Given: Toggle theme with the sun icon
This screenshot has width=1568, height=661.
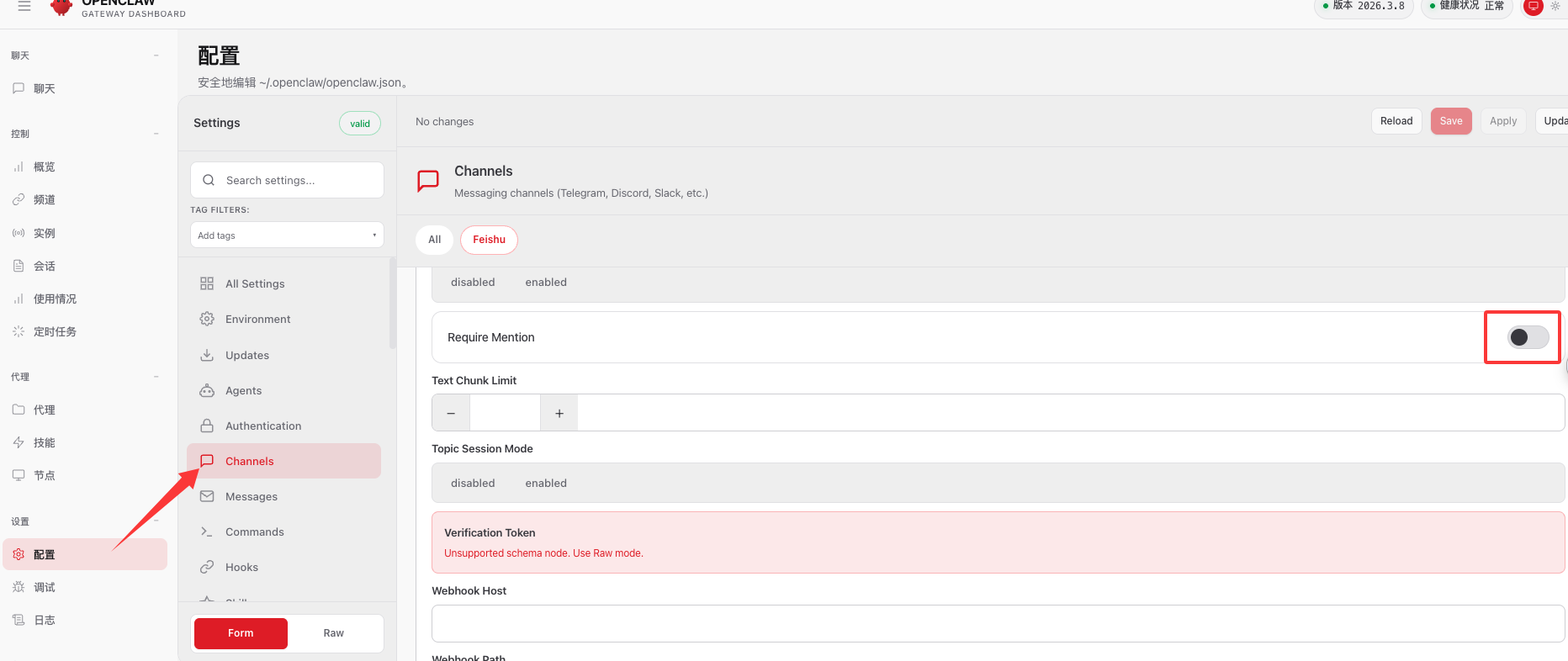Looking at the screenshot, I should click(x=1555, y=6).
